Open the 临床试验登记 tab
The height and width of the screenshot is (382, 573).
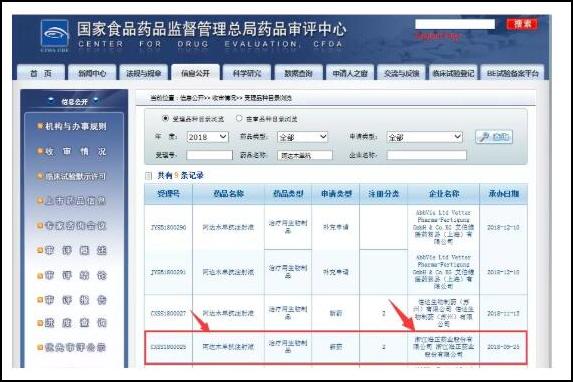click(x=453, y=73)
